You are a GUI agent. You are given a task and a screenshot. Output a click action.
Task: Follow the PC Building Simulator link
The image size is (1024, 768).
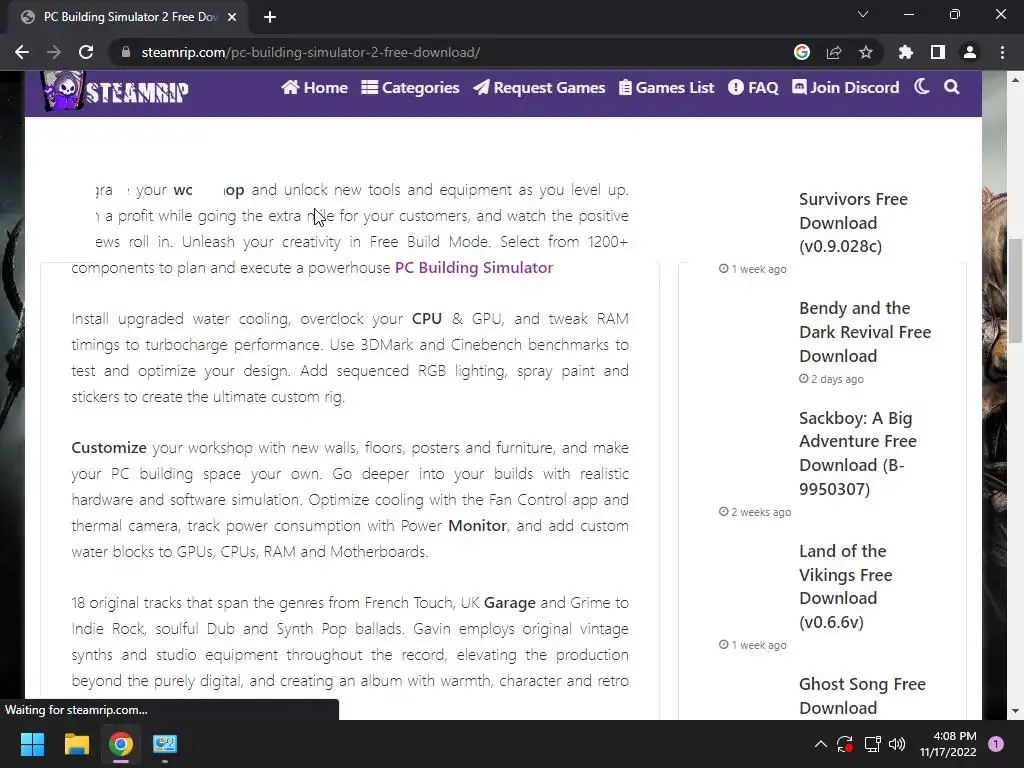coord(474,268)
